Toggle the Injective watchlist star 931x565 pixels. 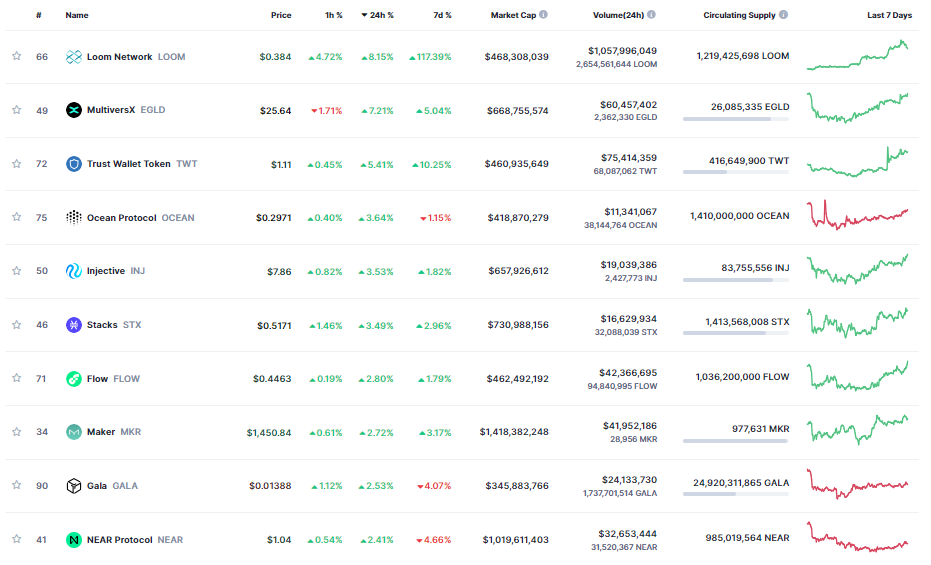(17, 271)
